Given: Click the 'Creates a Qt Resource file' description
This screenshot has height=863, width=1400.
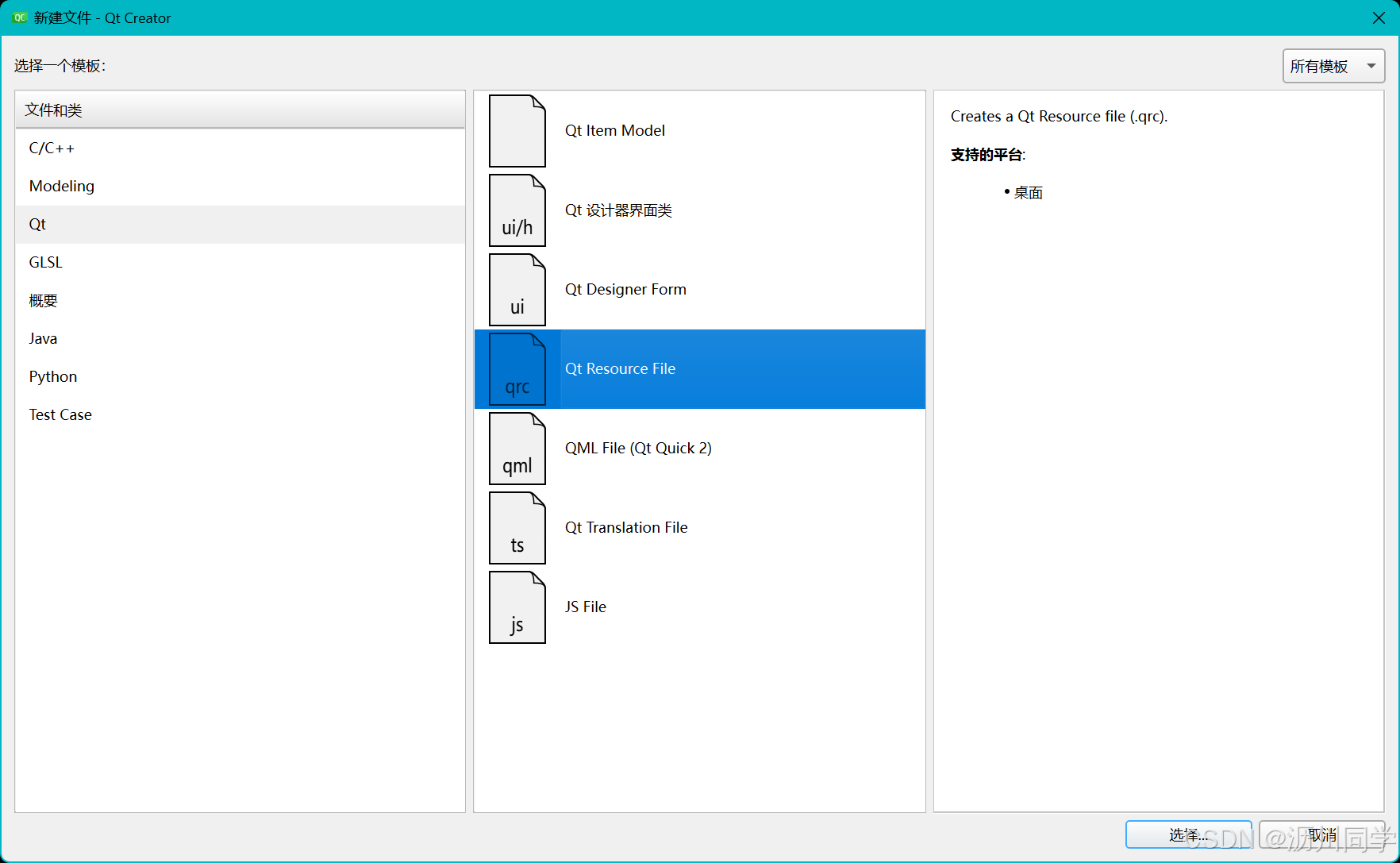Looking at the screenshot, I should coord(1059,117).
